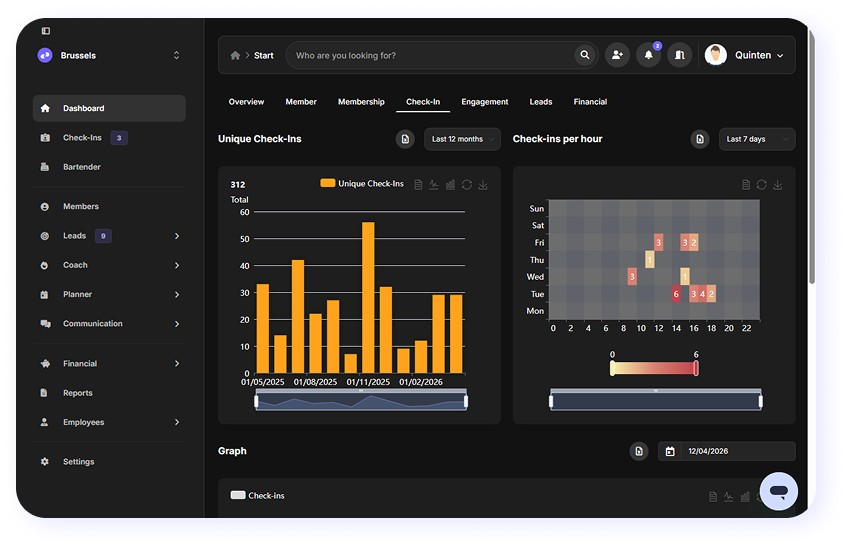Click the search magnifier icon

pos(585,55)
